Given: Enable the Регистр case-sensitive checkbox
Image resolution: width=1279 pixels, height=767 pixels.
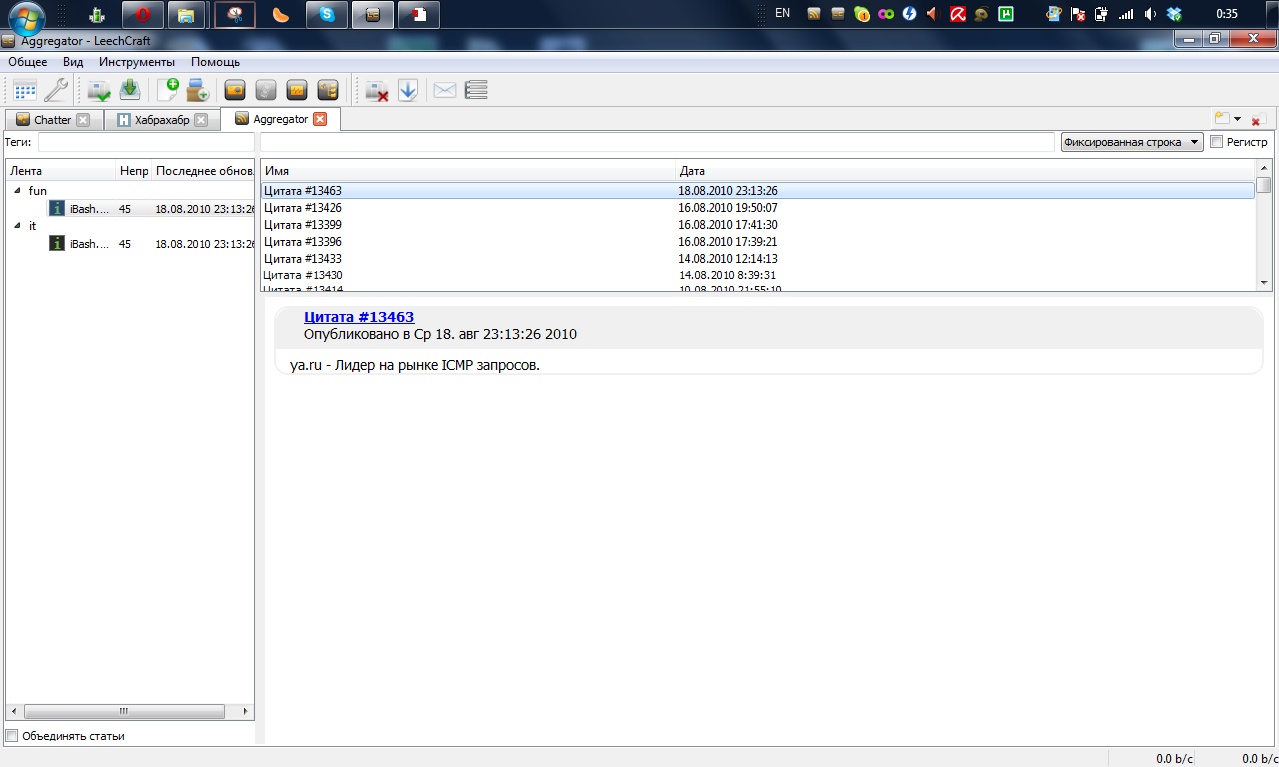Looking at the screenshot, I should point(1216,142).
